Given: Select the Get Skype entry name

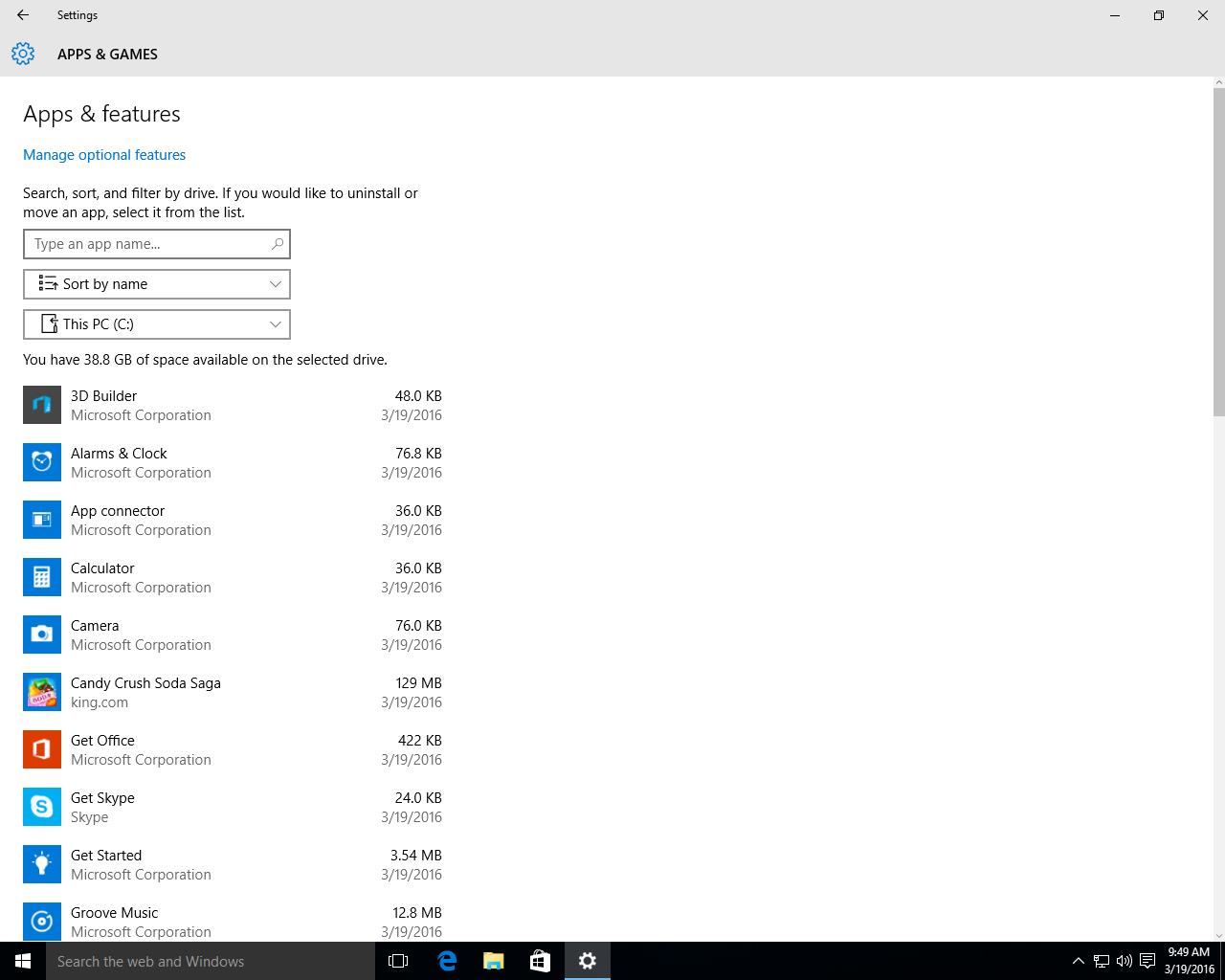Looking at the screenshot, I should coord(102,798).
